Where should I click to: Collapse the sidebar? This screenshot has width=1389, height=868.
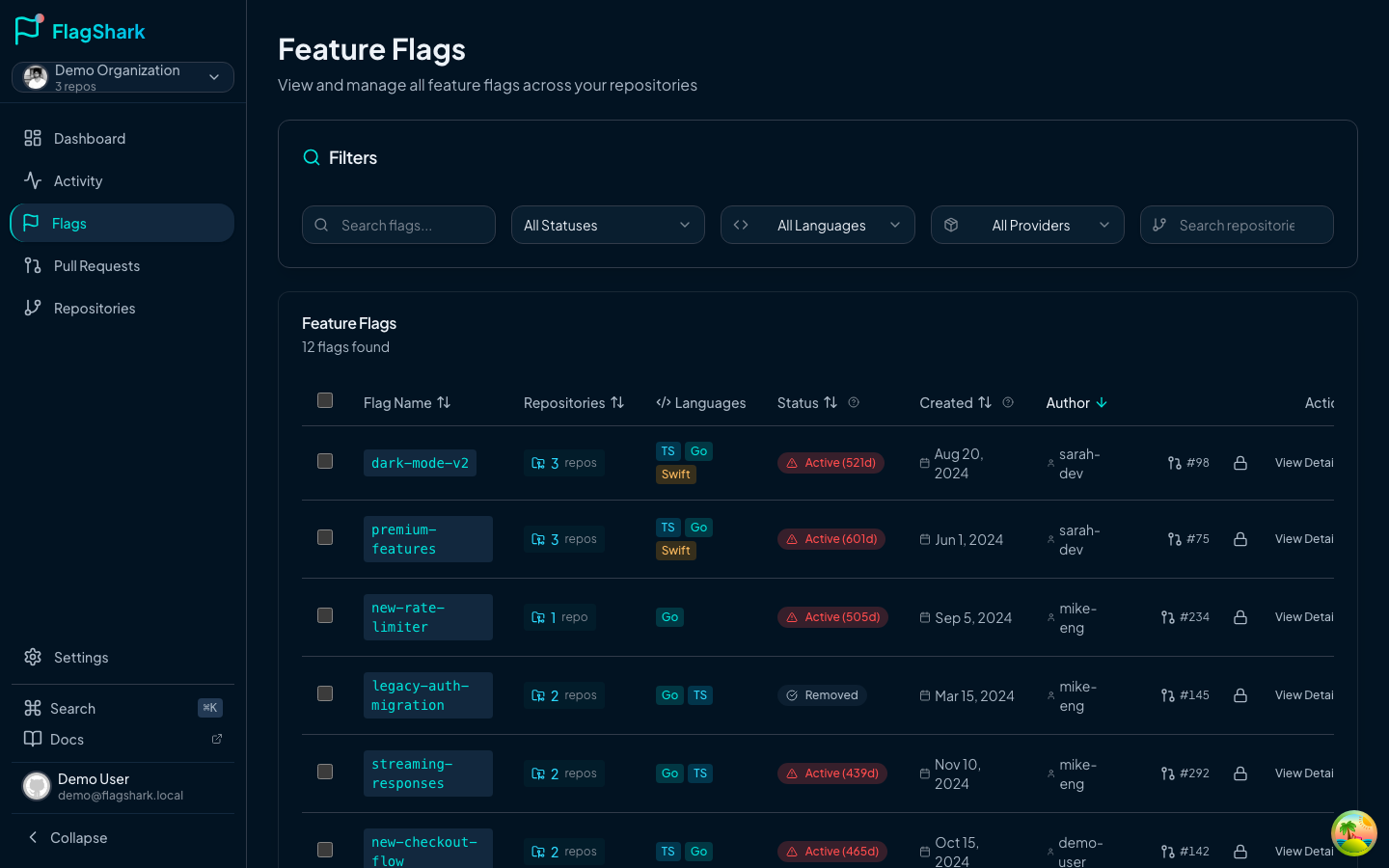click(68, 837)
